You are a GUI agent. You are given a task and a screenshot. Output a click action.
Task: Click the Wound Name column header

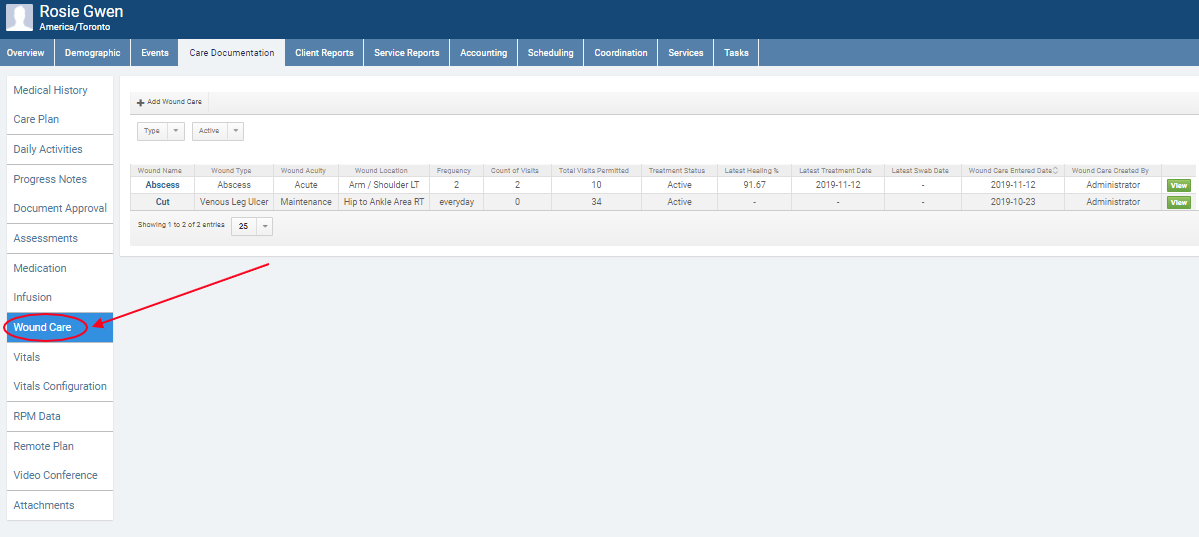click(160, 171)
